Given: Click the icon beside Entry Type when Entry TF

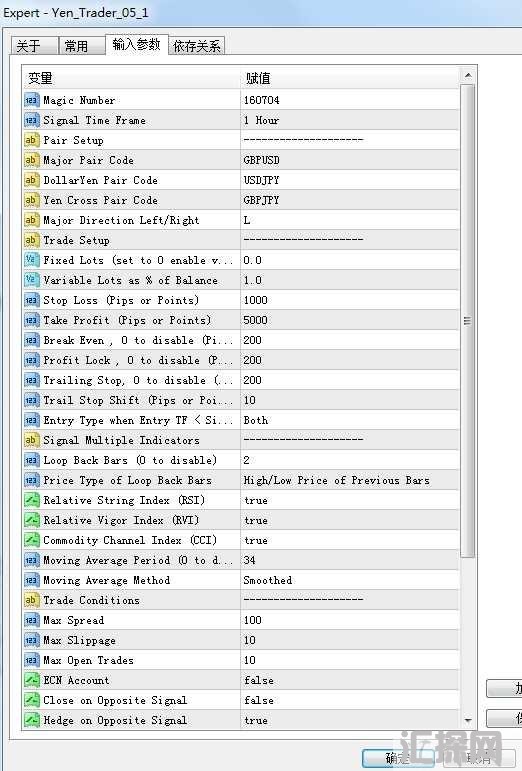Looking at the screenshot, I should point(31,420).
